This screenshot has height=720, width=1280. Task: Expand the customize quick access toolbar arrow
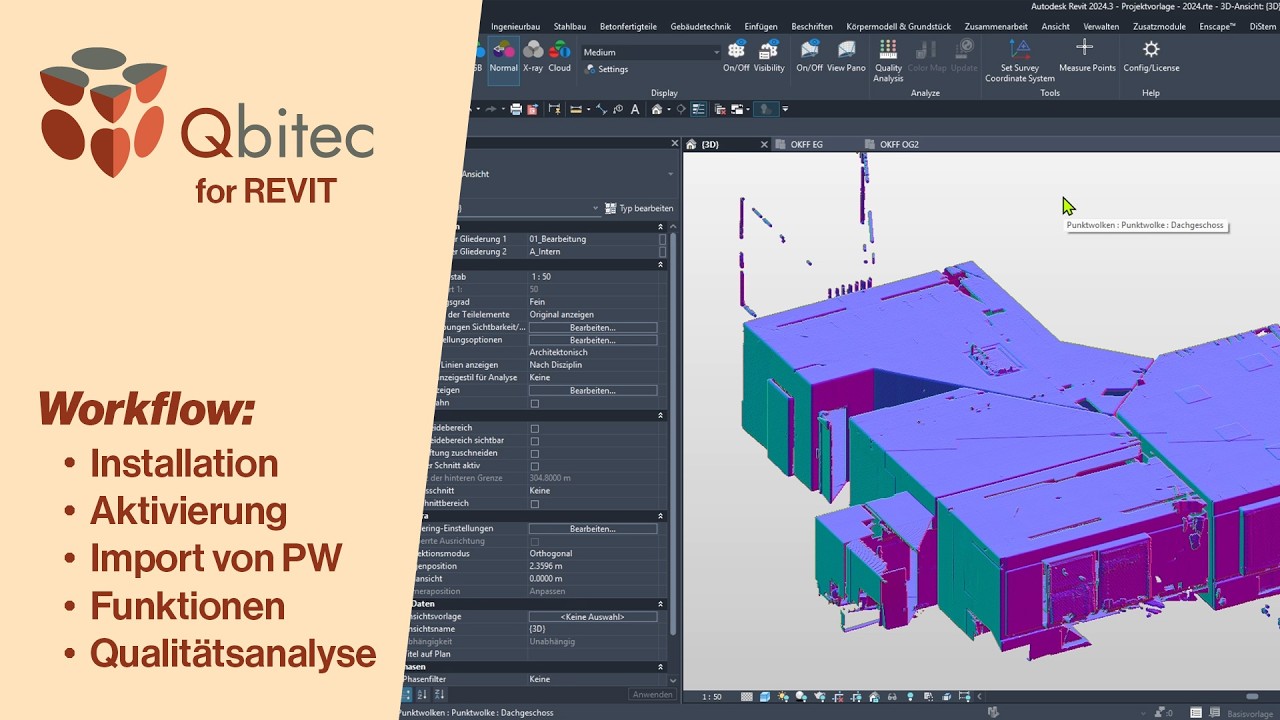pos(785,109)
